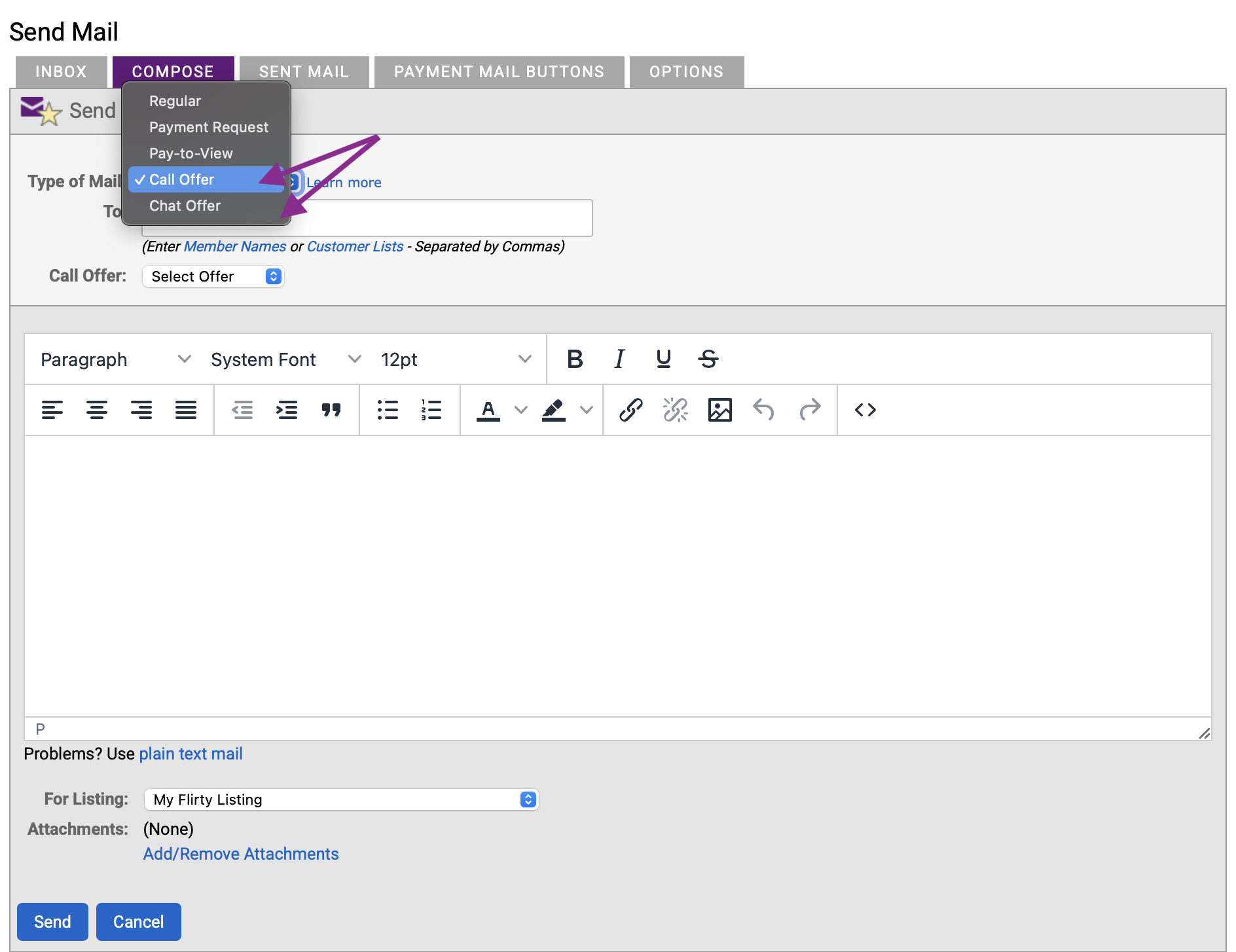Insert image into message
This screenshot has width=1236, height=952.
[x=720, y=410]
